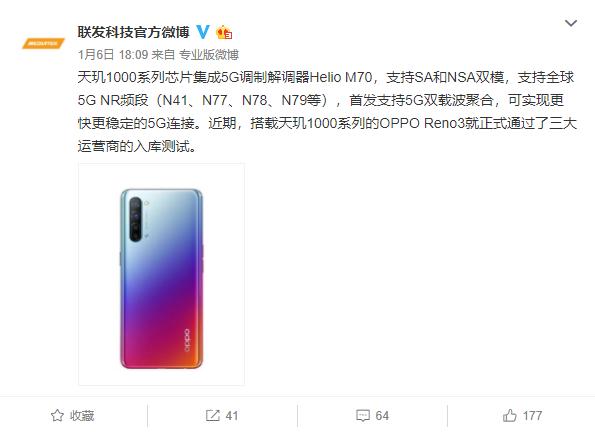Open the 1月6日 18:09 timestamp link

[113, 55]
